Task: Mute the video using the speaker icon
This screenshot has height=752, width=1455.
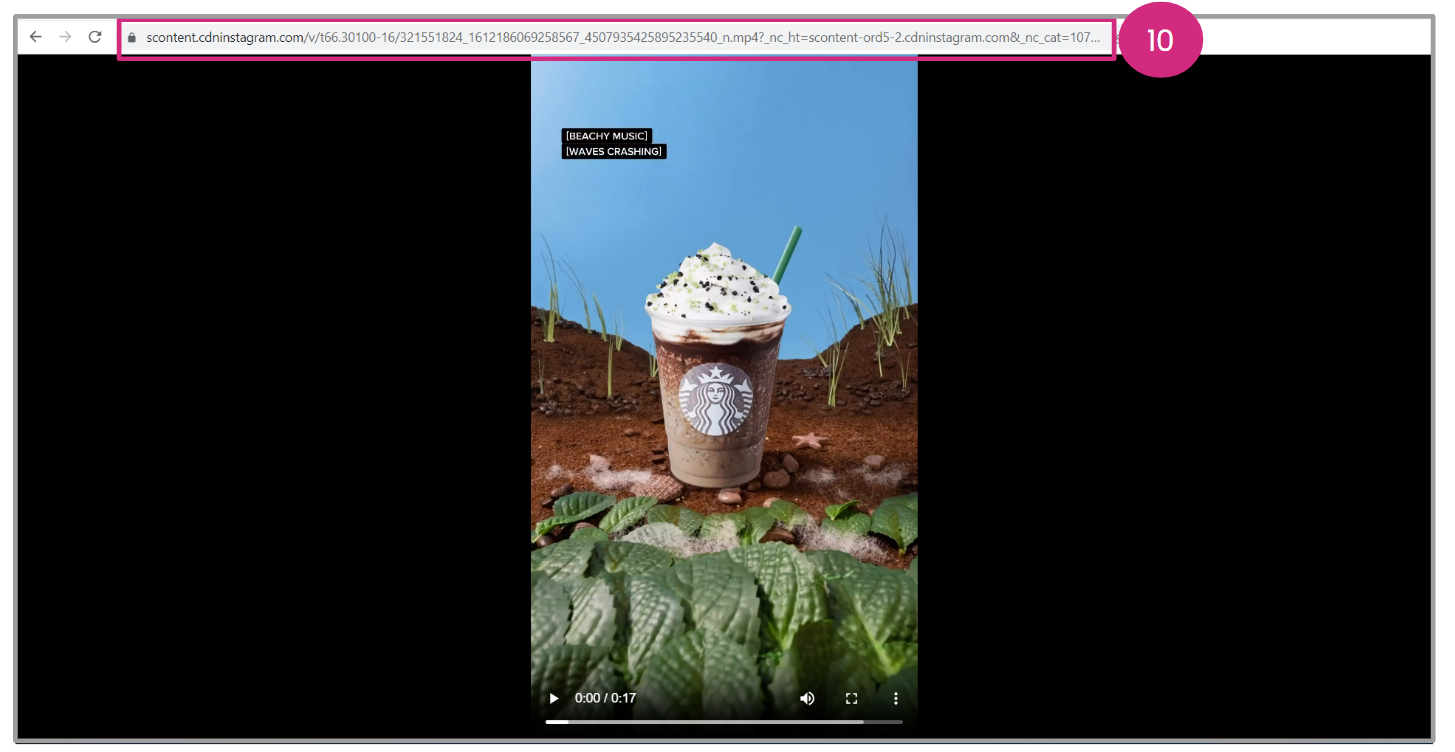Action: pos(807,698)
